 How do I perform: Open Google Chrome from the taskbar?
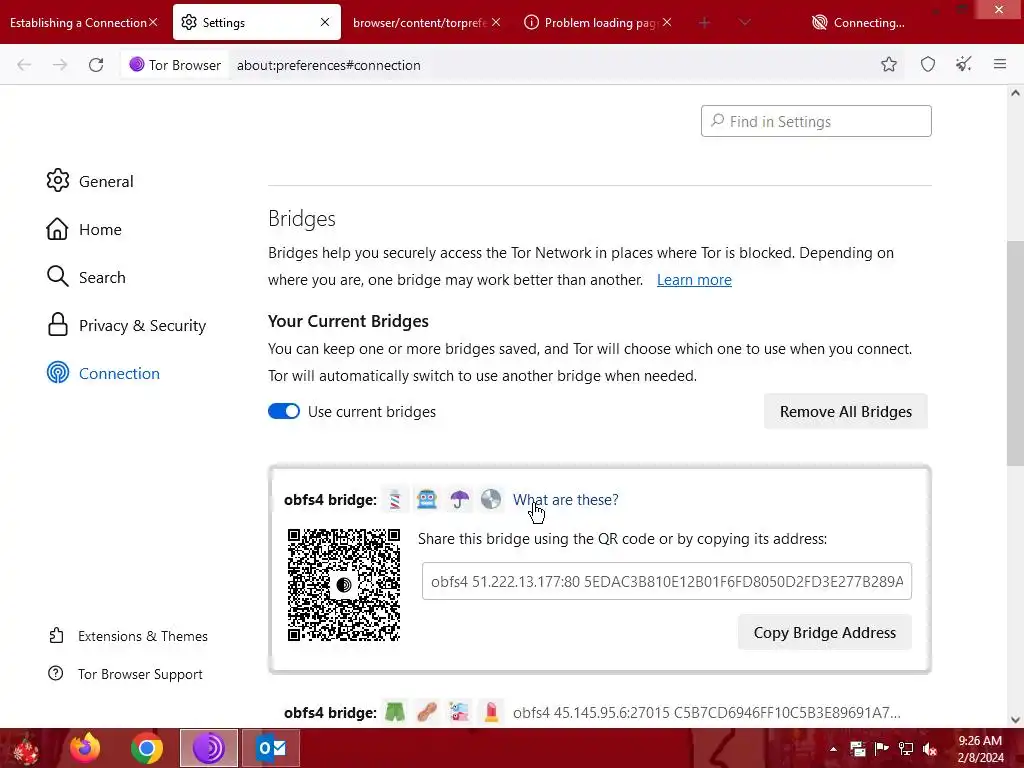146,748
